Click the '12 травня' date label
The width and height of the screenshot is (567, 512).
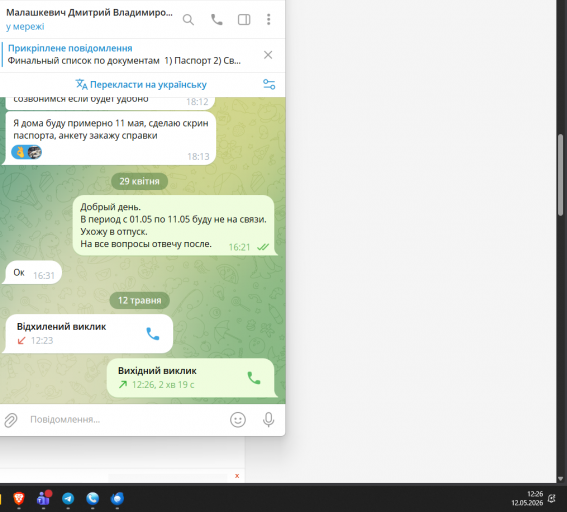(140, 300)
